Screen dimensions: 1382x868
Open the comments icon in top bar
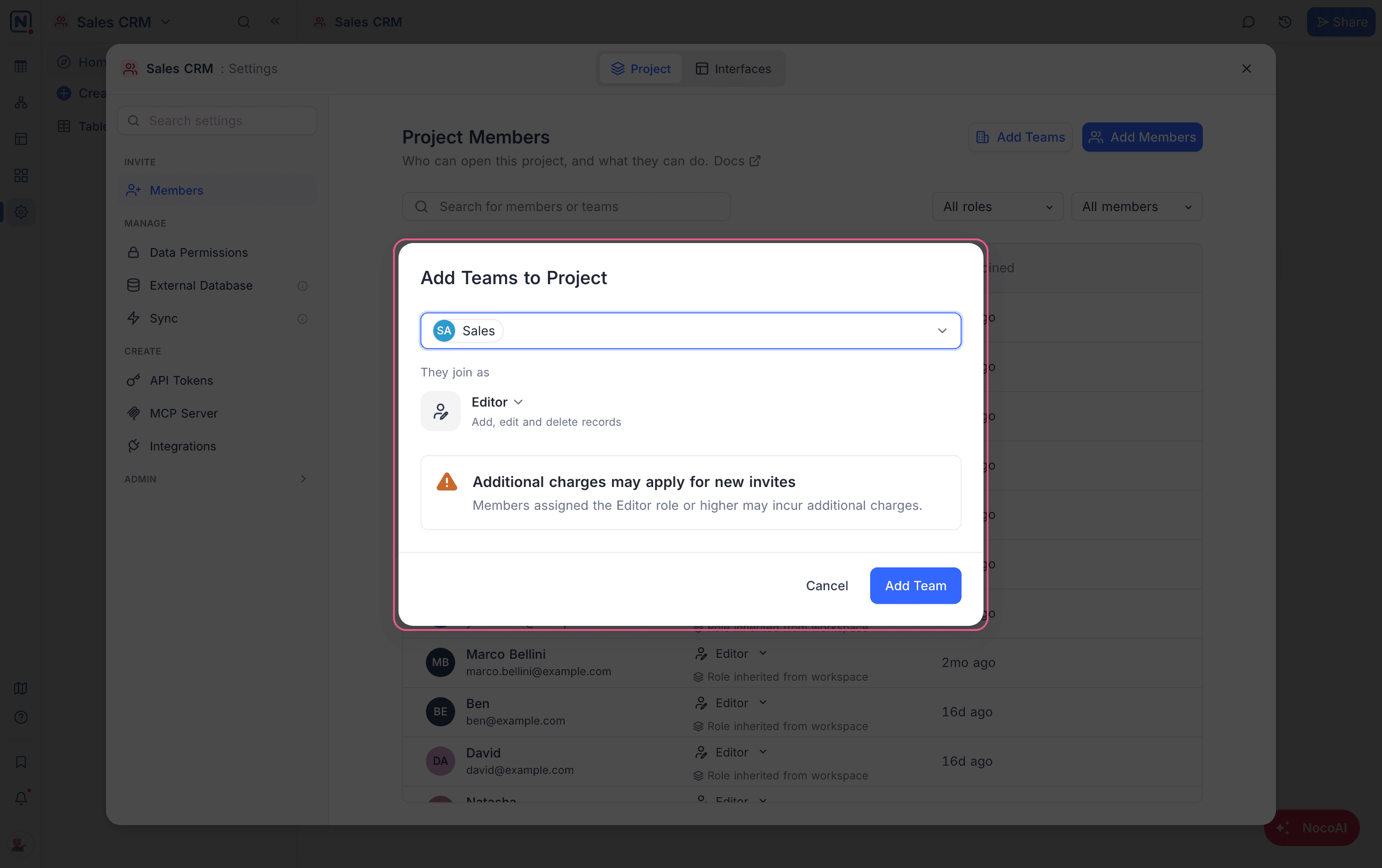[1248, 22]
